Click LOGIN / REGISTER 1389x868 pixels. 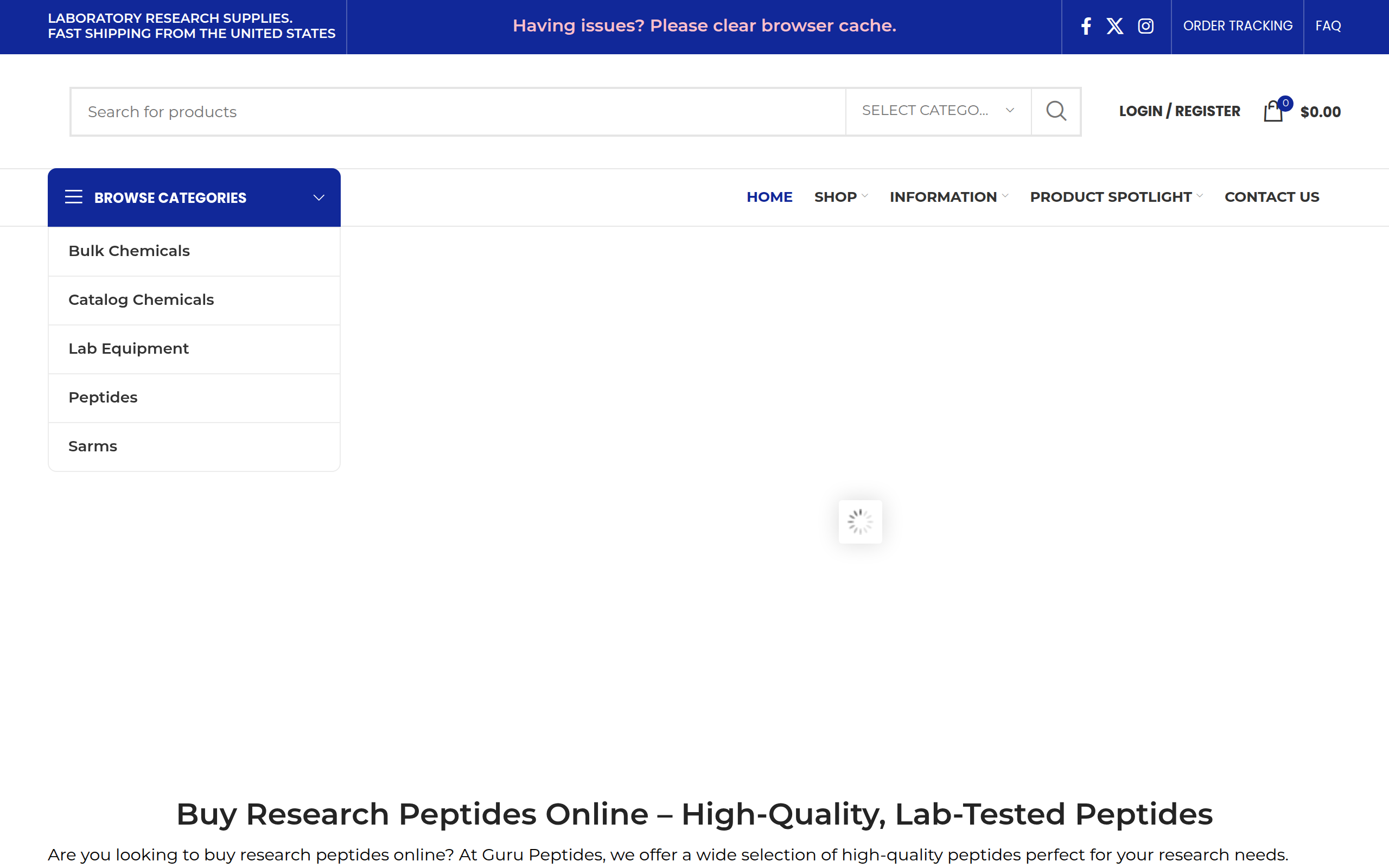(1179, 111)
